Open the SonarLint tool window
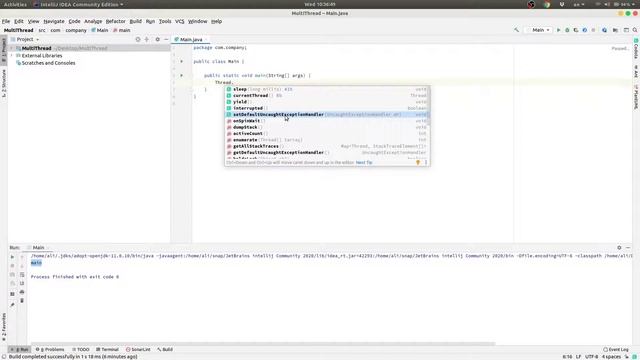 click(x=138, y=349)
